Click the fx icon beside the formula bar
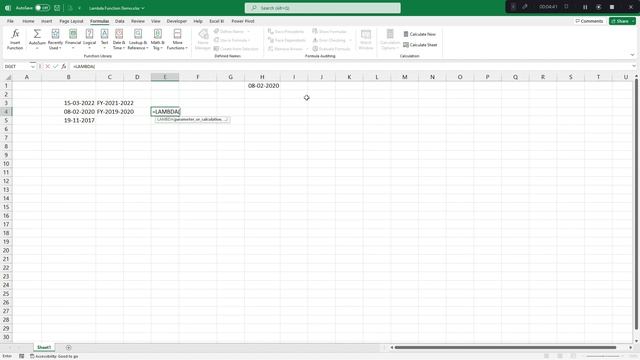Viewport: 640px width, 360px height. tap(64, 66)
